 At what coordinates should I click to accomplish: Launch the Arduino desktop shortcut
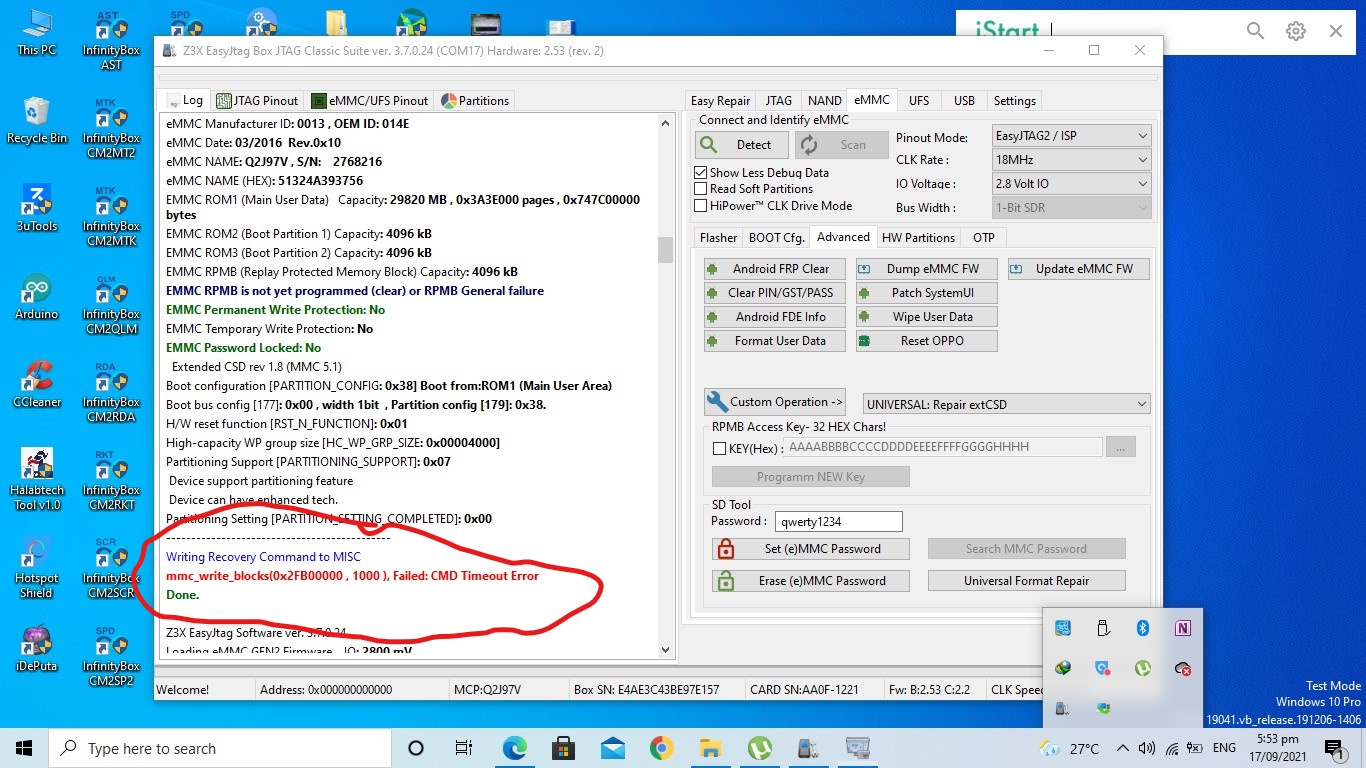coord(37,296)
